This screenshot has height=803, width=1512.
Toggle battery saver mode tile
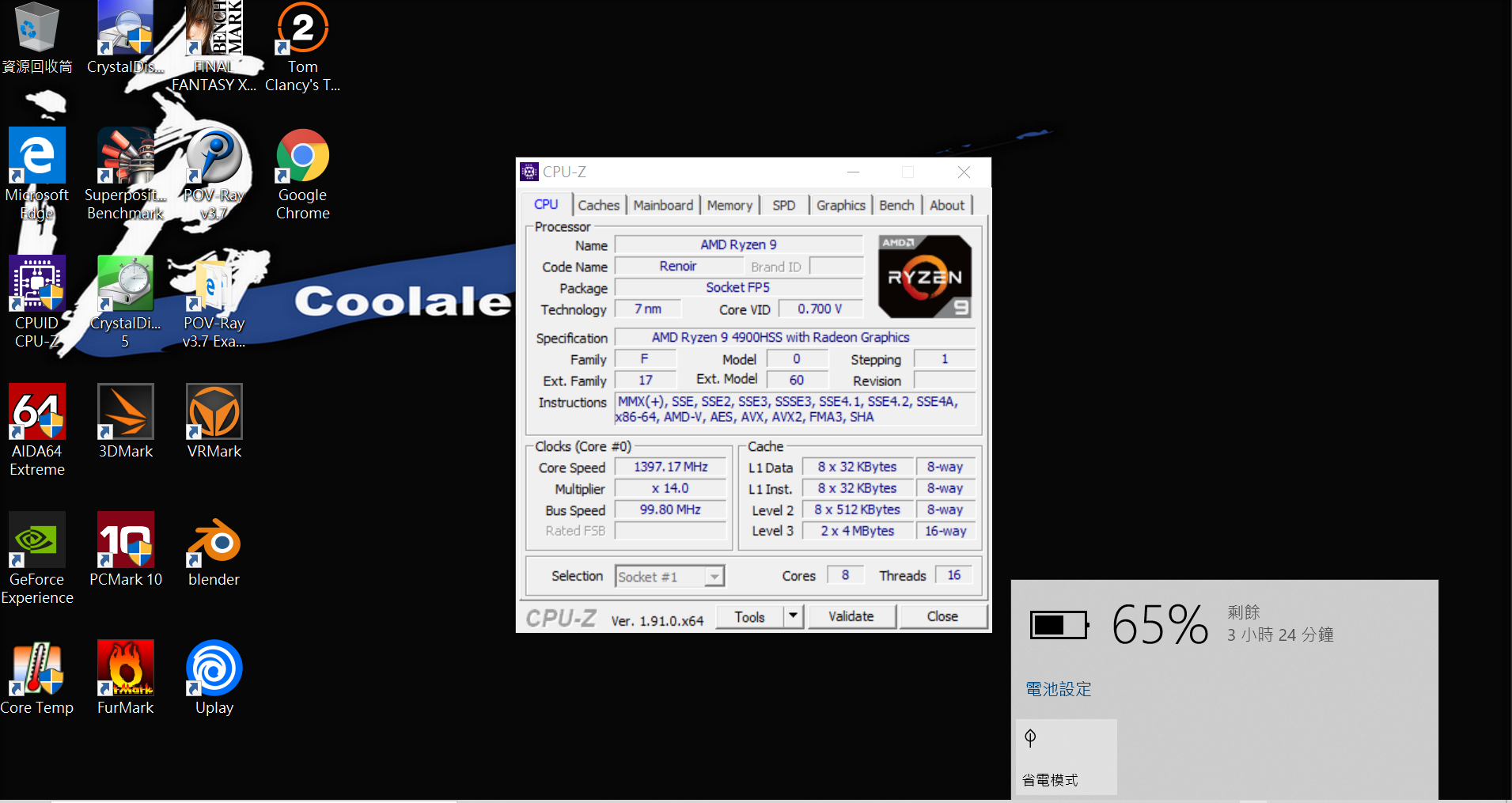1067,756
